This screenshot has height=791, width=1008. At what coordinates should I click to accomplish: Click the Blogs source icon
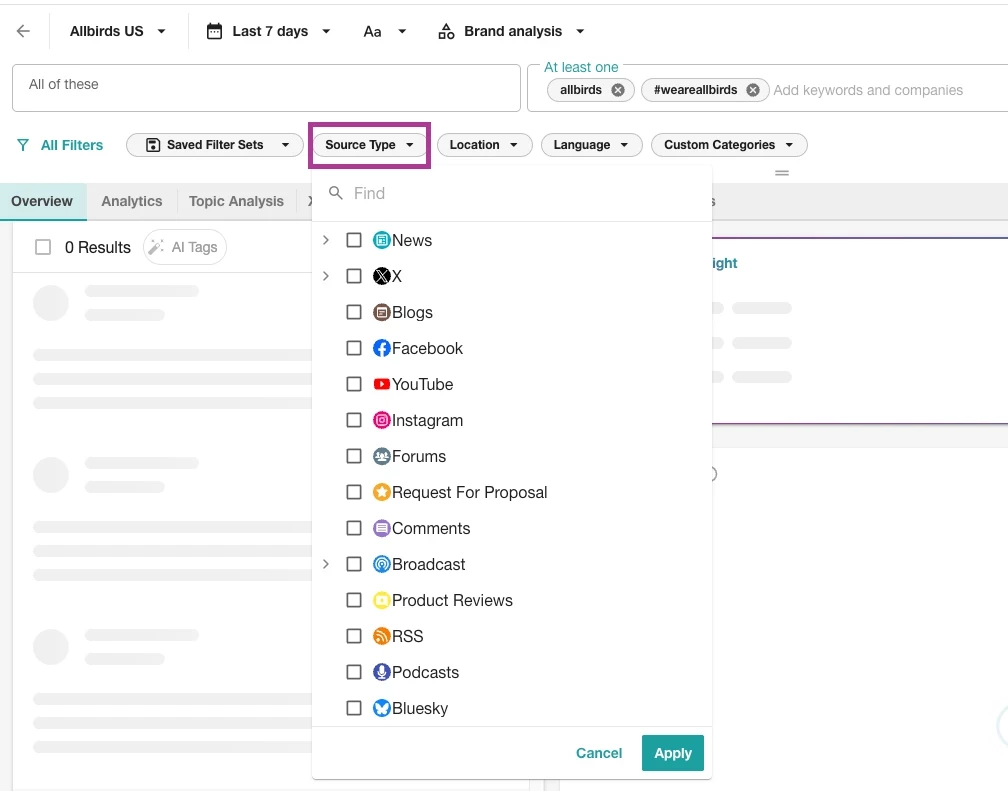tap(382, 312)
